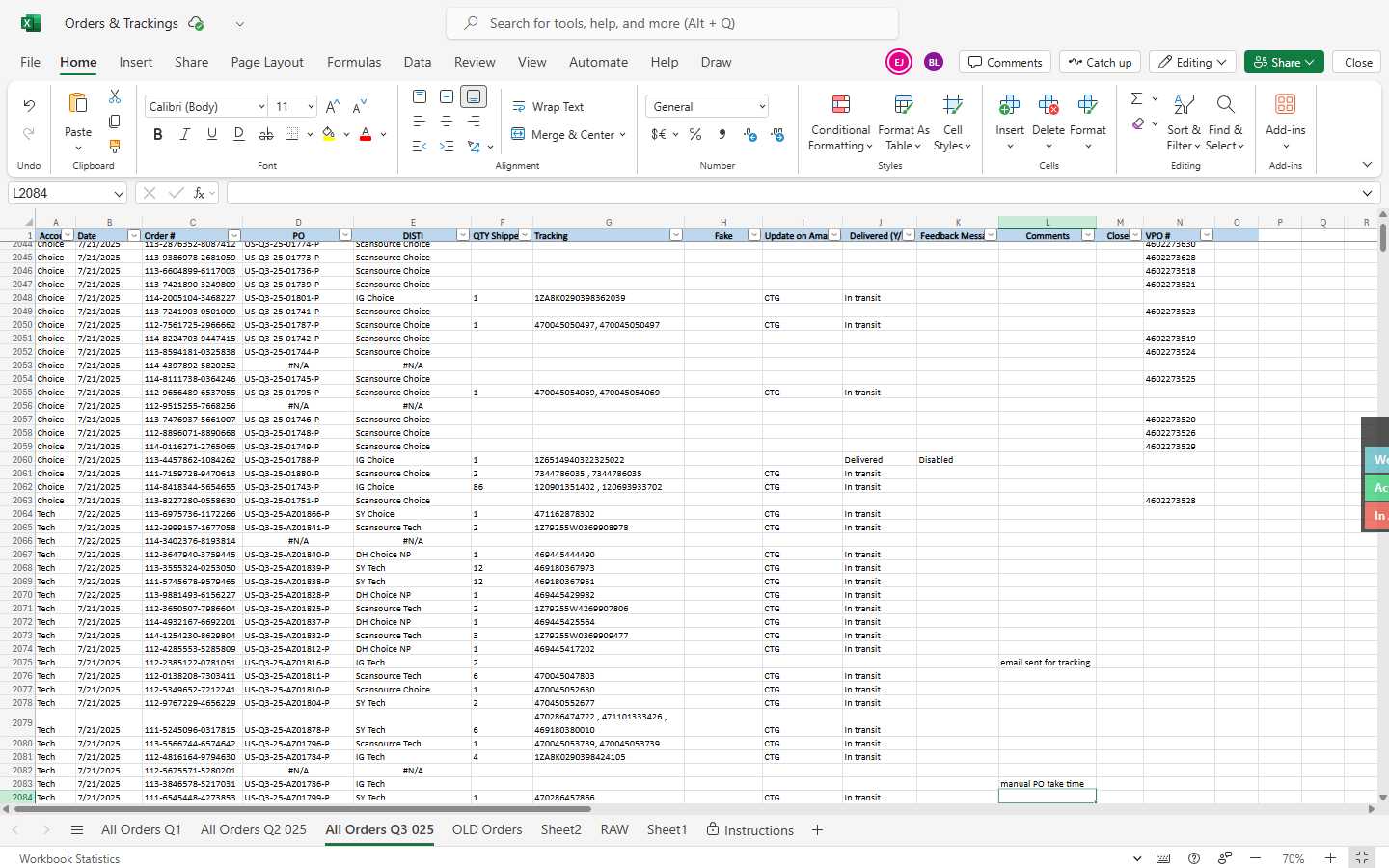Toggle Top Align button
Image resolution: width=1389 pixels, height=868 pixels.
[x=420, y=96]
